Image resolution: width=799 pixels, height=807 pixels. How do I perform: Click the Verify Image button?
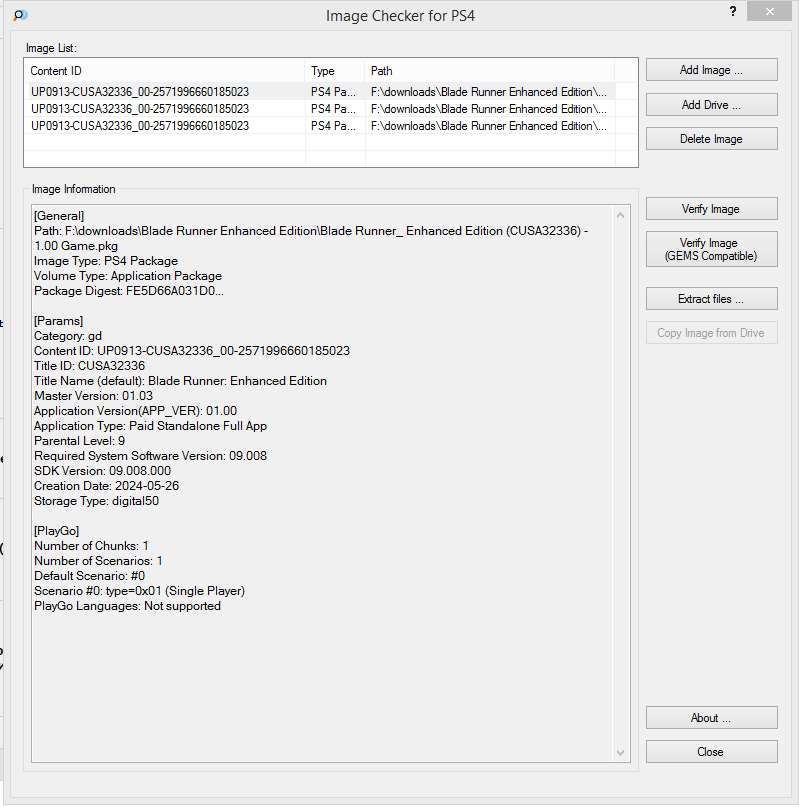[711, 208]
